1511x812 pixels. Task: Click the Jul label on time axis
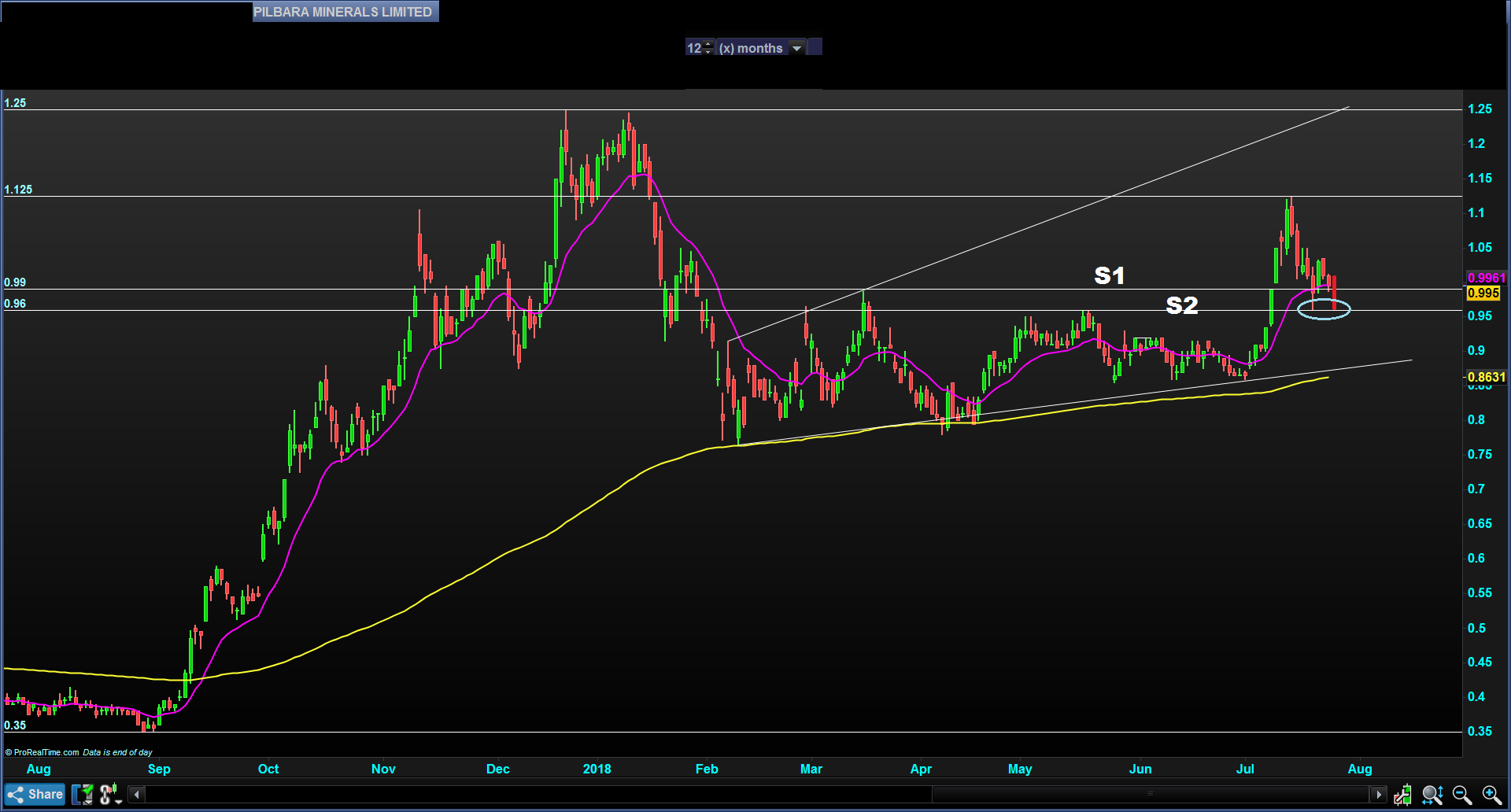pyautogui.click(x=1245, y=769)
